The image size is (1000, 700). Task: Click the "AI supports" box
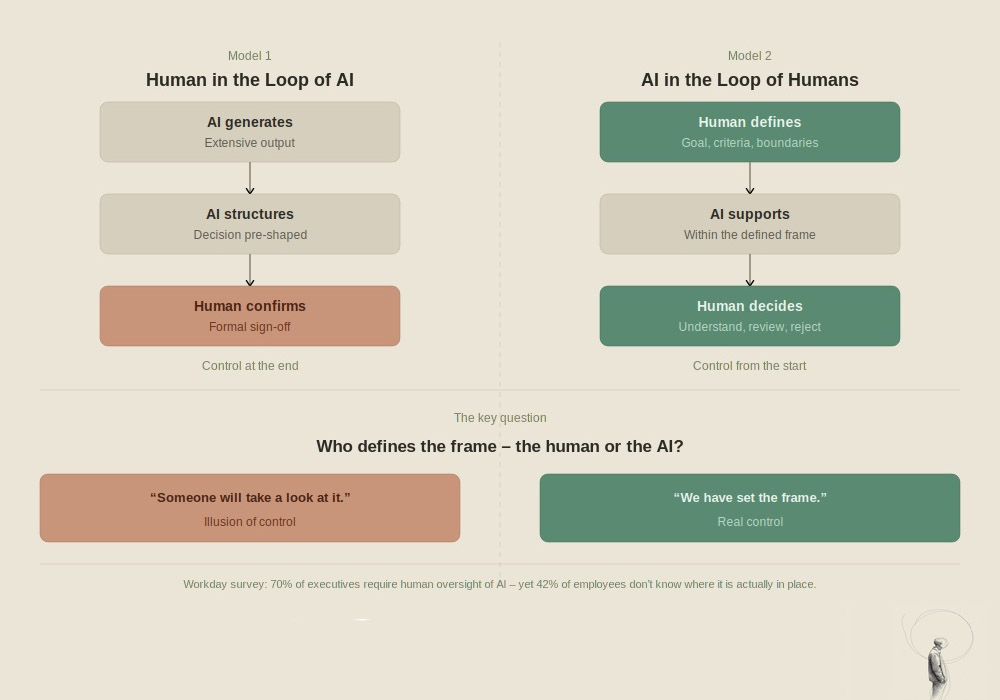[x=750, y=224]
